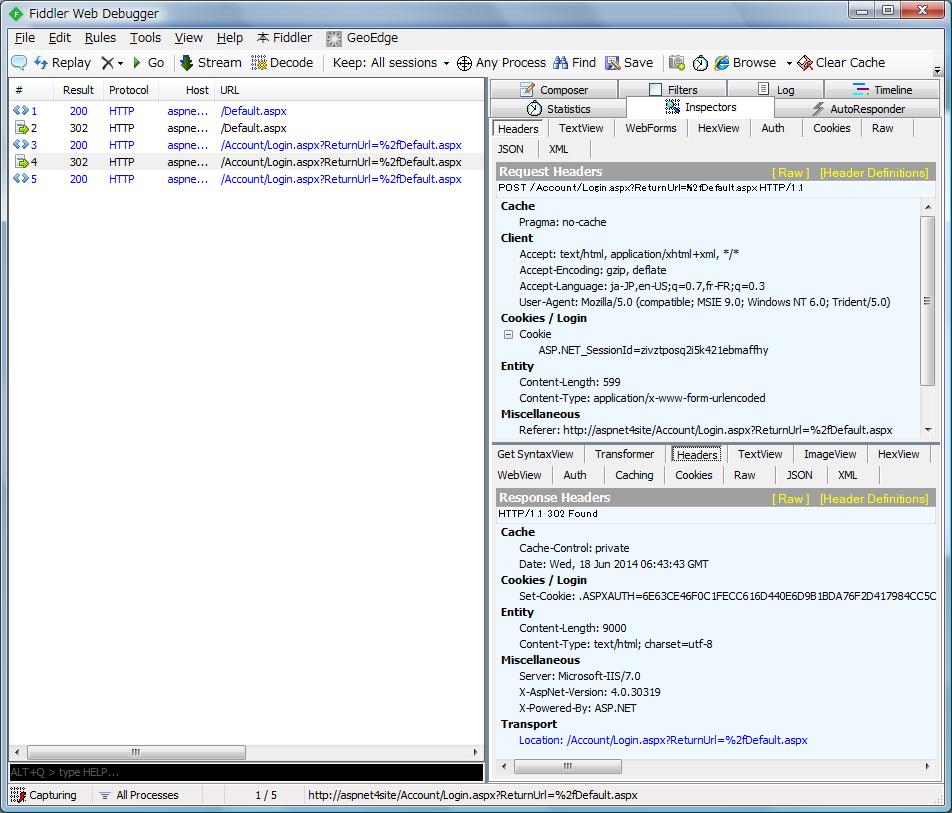
Task: Collapse the Cookie tree node
Action: pyautogui.click(x=508, y=335)
